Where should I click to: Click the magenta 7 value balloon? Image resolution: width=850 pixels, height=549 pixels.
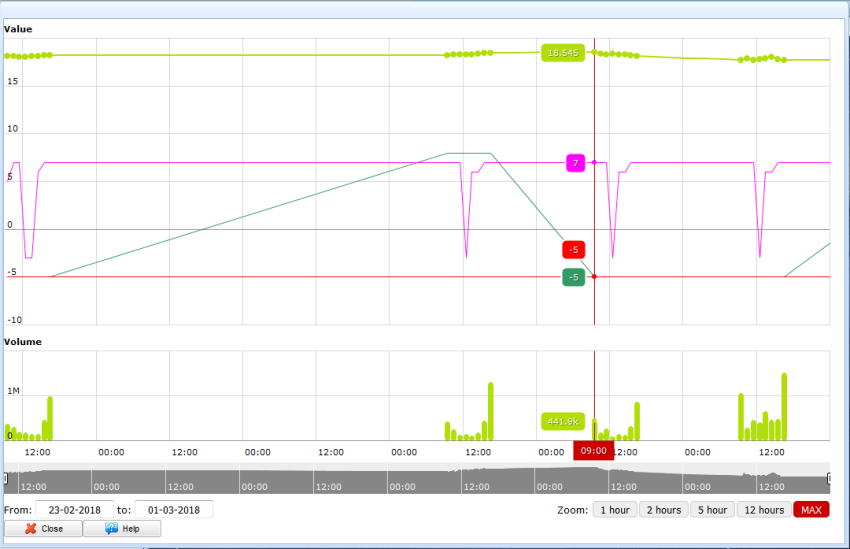575,163
